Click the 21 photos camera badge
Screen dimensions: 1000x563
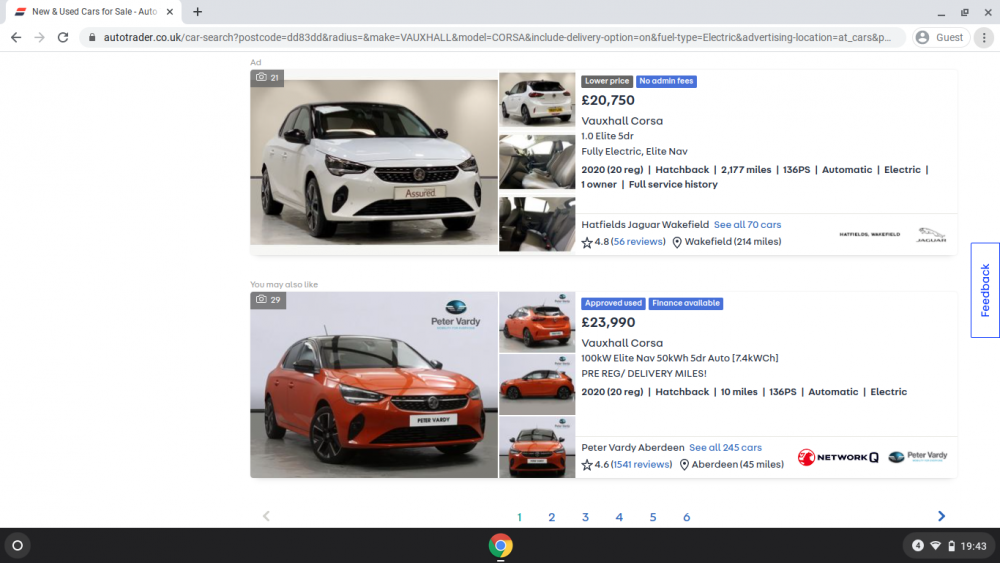267,78
